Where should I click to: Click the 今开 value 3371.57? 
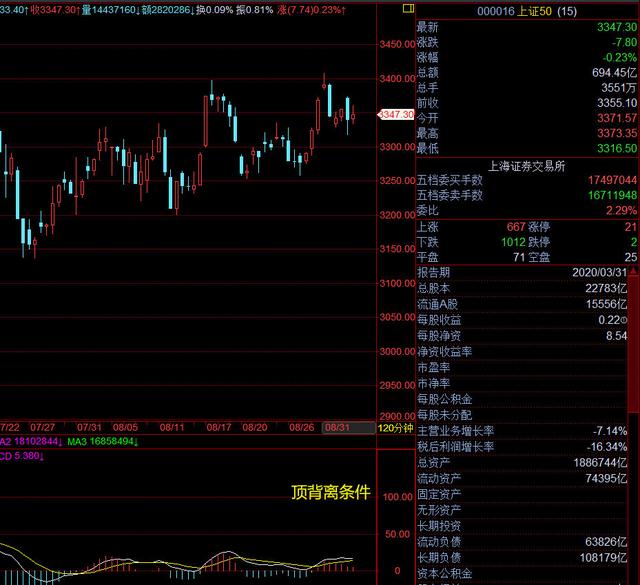(617, 118)
